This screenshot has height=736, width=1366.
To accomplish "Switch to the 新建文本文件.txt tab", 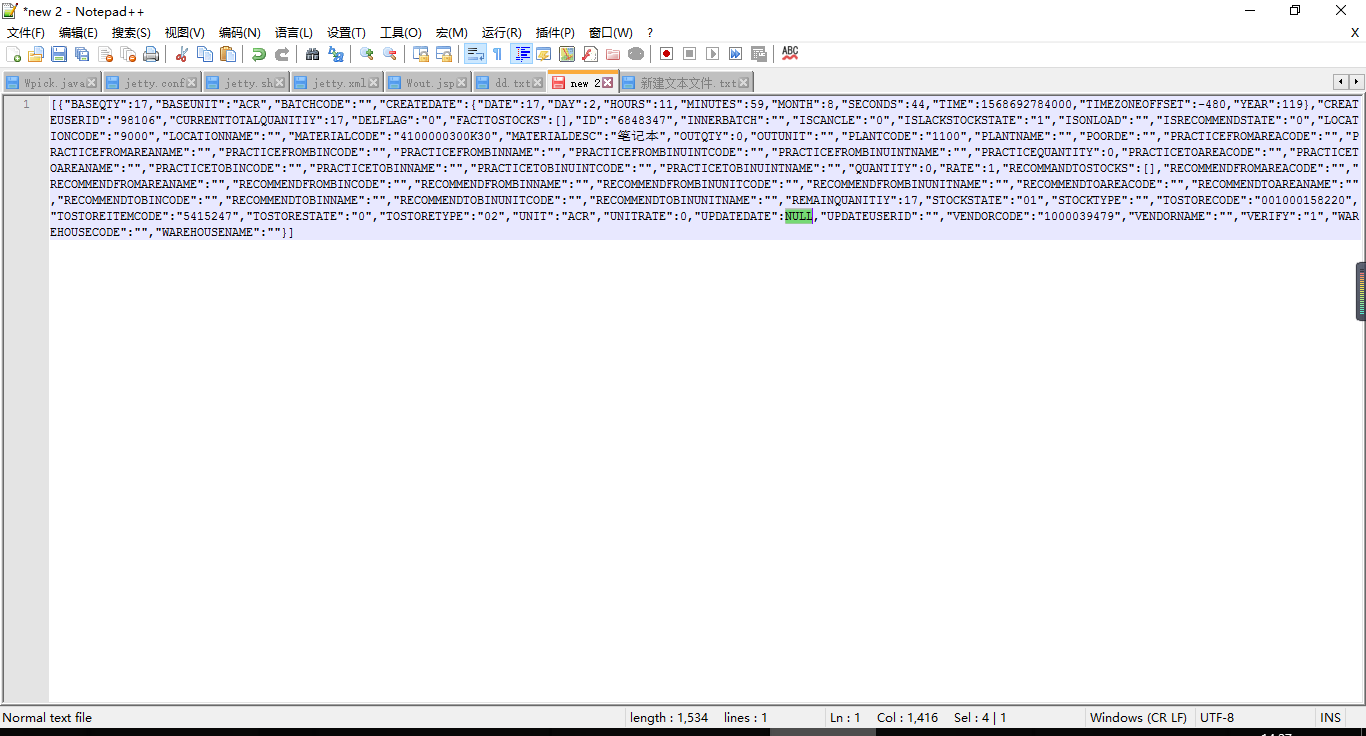I will point(687,83).
